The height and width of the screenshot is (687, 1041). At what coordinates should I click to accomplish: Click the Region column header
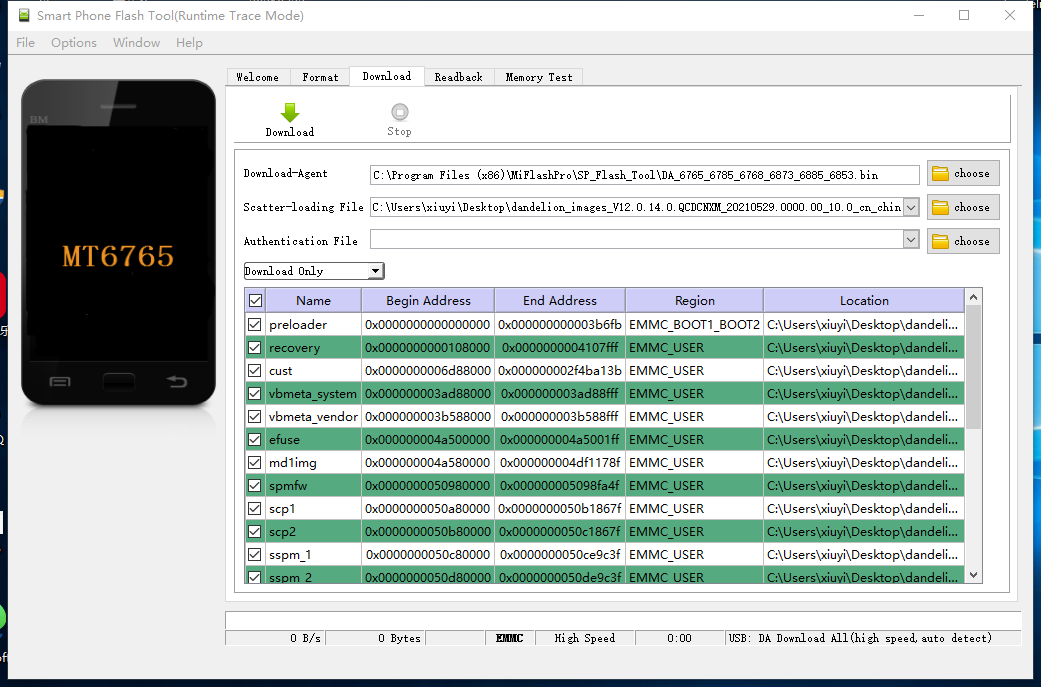[694, 301]
